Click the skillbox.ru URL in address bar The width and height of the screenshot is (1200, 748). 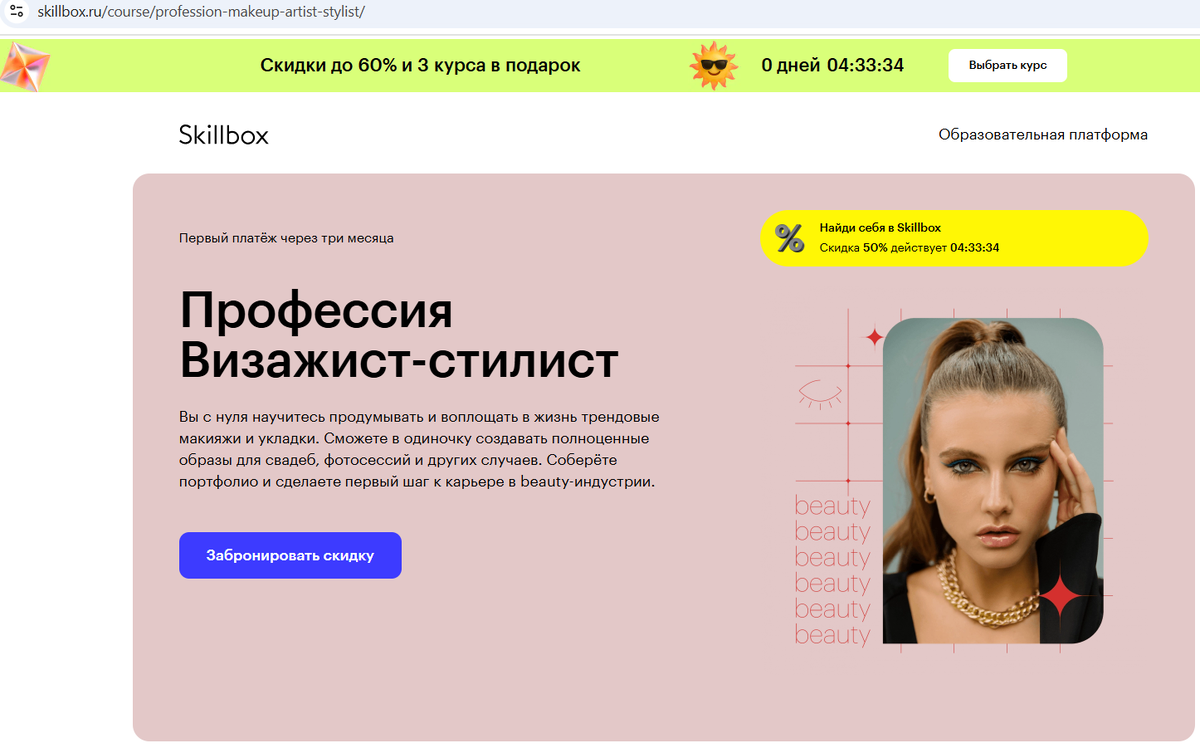pyautogui.click(x=201, y=12)
